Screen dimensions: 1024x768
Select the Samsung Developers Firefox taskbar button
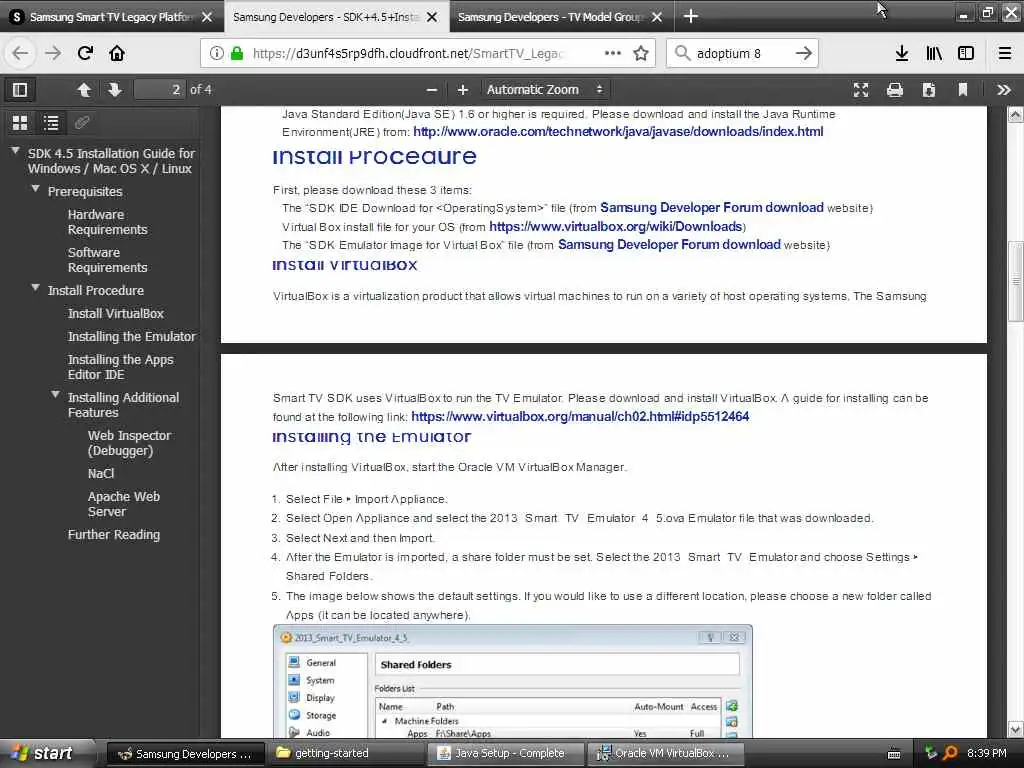tap(186, 753)
